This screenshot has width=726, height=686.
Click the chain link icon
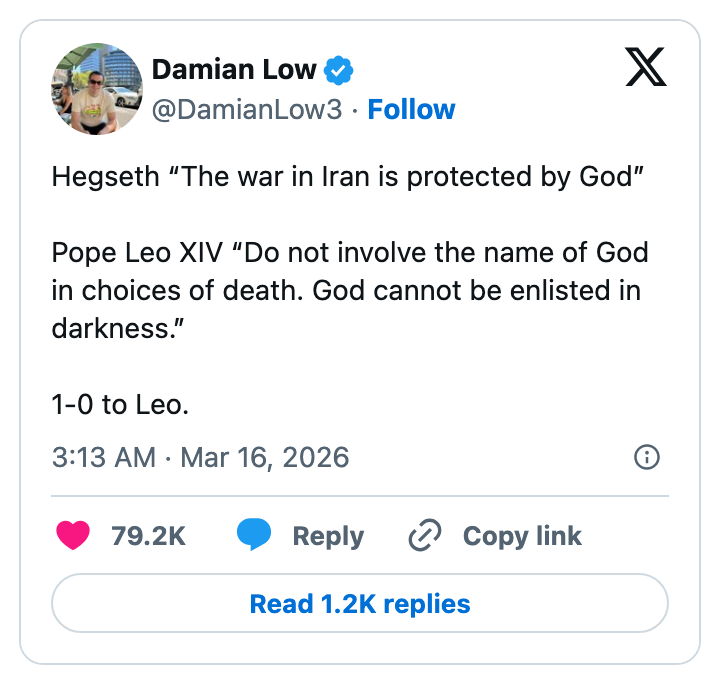425,535
